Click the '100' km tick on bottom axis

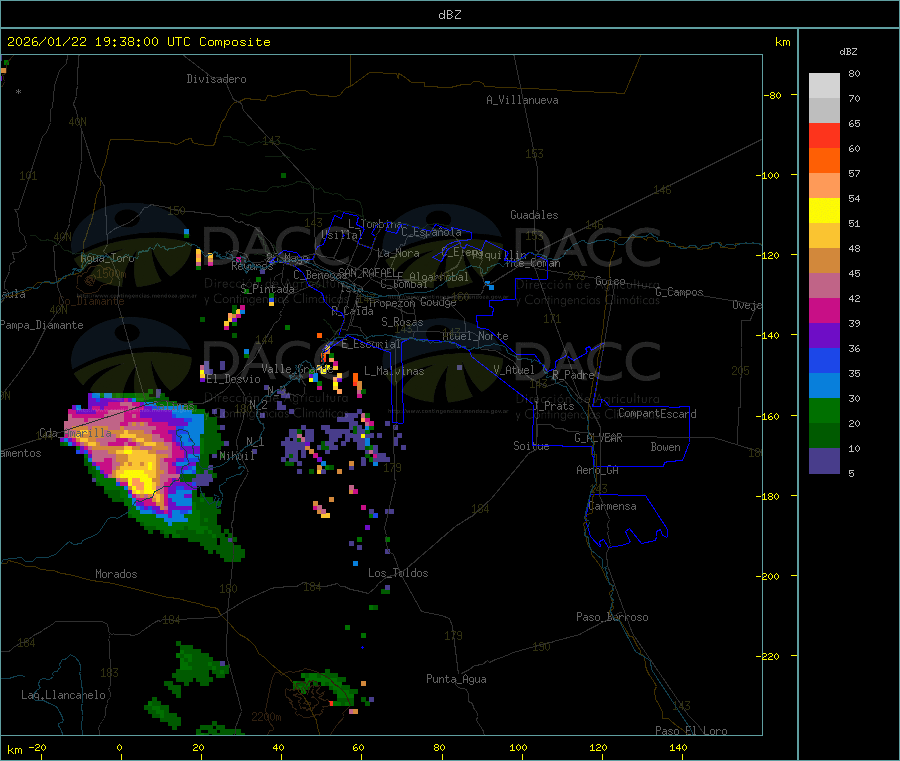pyautogui.click(x=518, y=748)
